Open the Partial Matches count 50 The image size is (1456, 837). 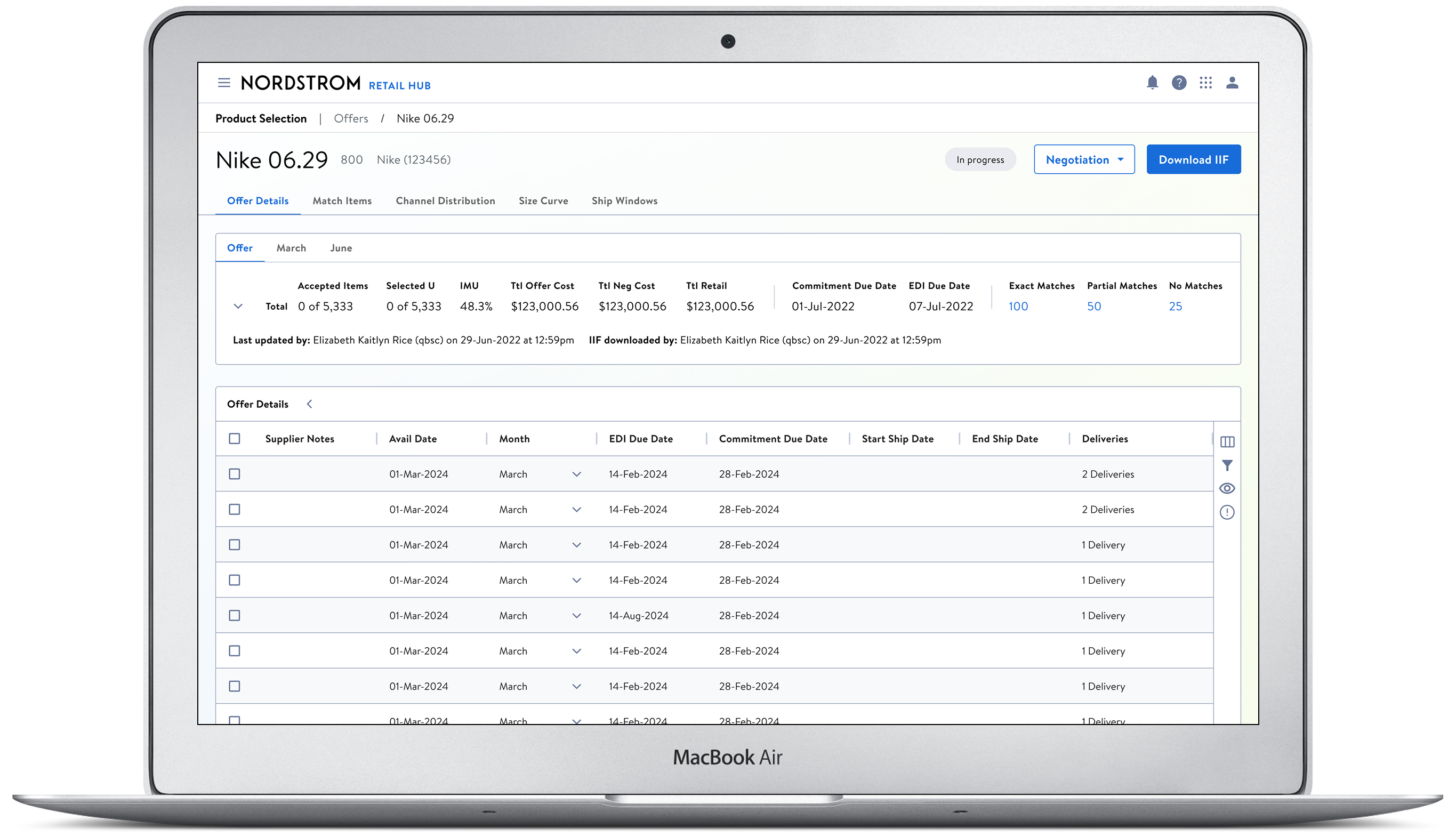(1094, 307)
